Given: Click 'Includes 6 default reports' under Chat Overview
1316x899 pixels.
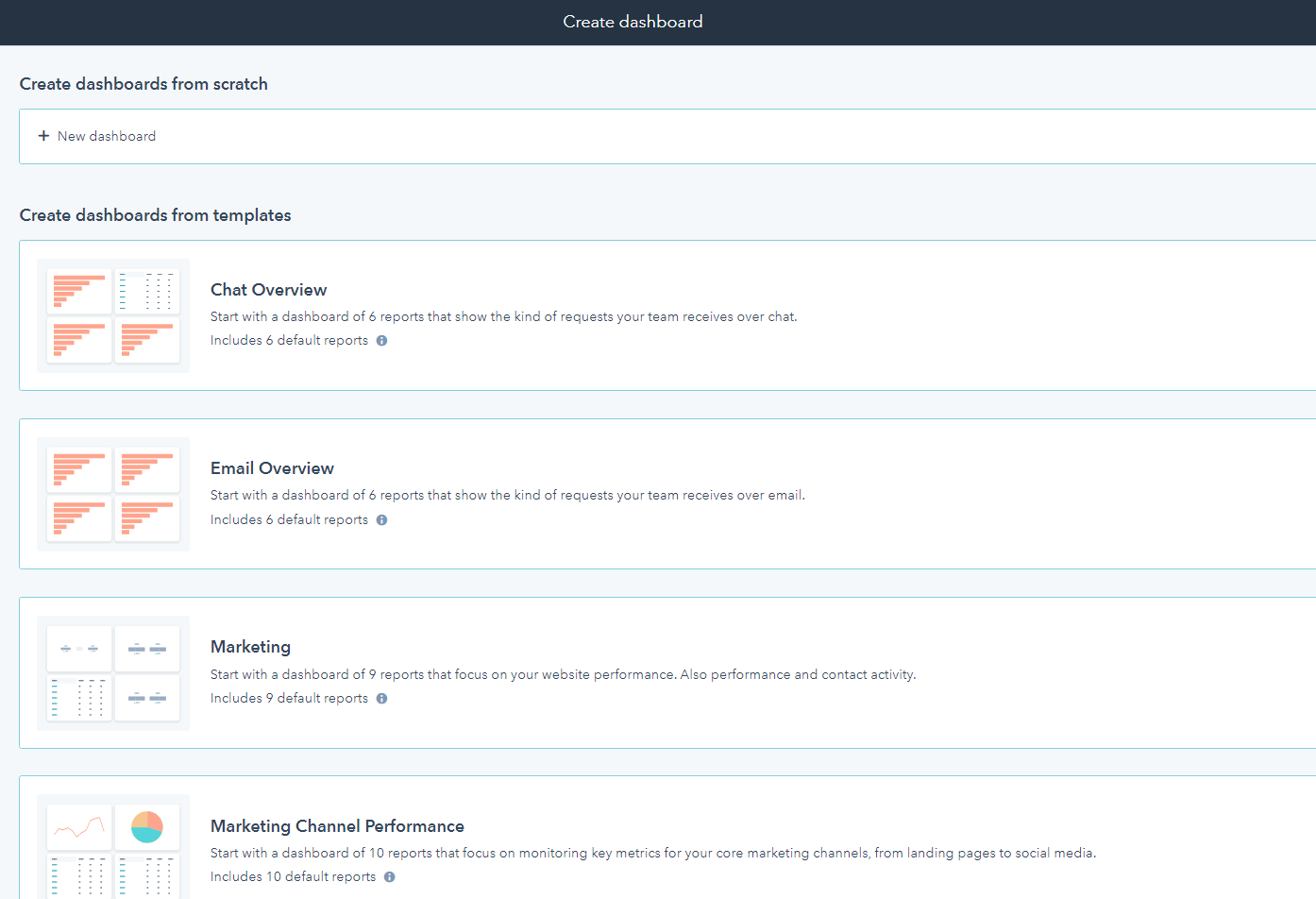Looking at the screenshot, I should point(289,341).
